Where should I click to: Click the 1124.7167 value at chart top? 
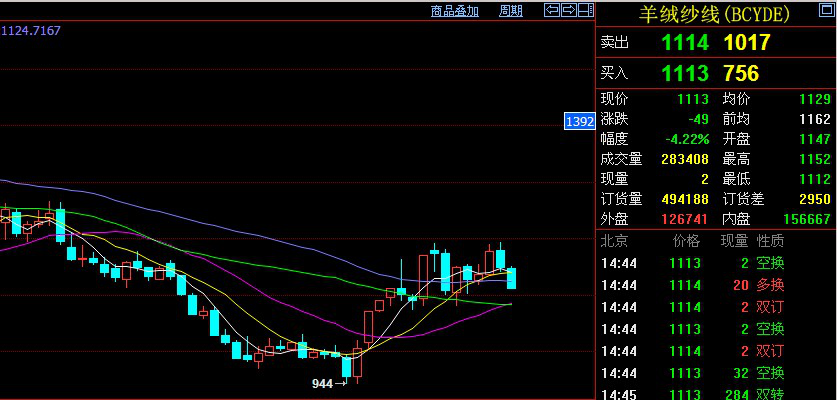[31, 30]
